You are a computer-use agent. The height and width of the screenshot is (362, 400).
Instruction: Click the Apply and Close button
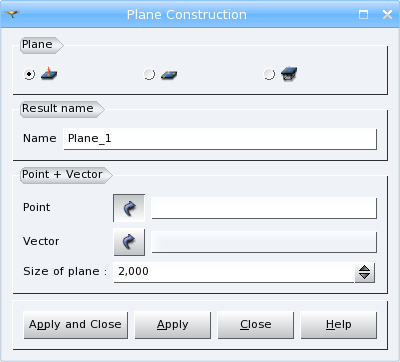(x=76, y=325)
